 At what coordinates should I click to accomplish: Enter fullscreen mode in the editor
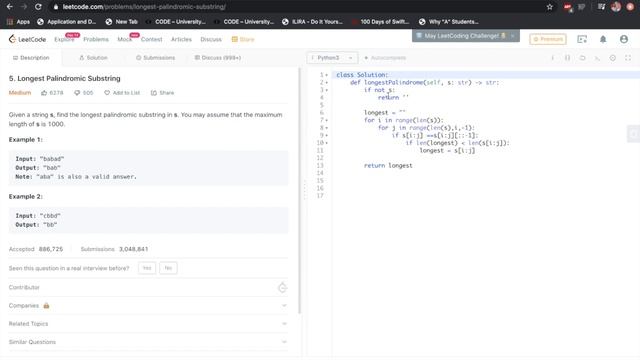click(x=628, y=58)
